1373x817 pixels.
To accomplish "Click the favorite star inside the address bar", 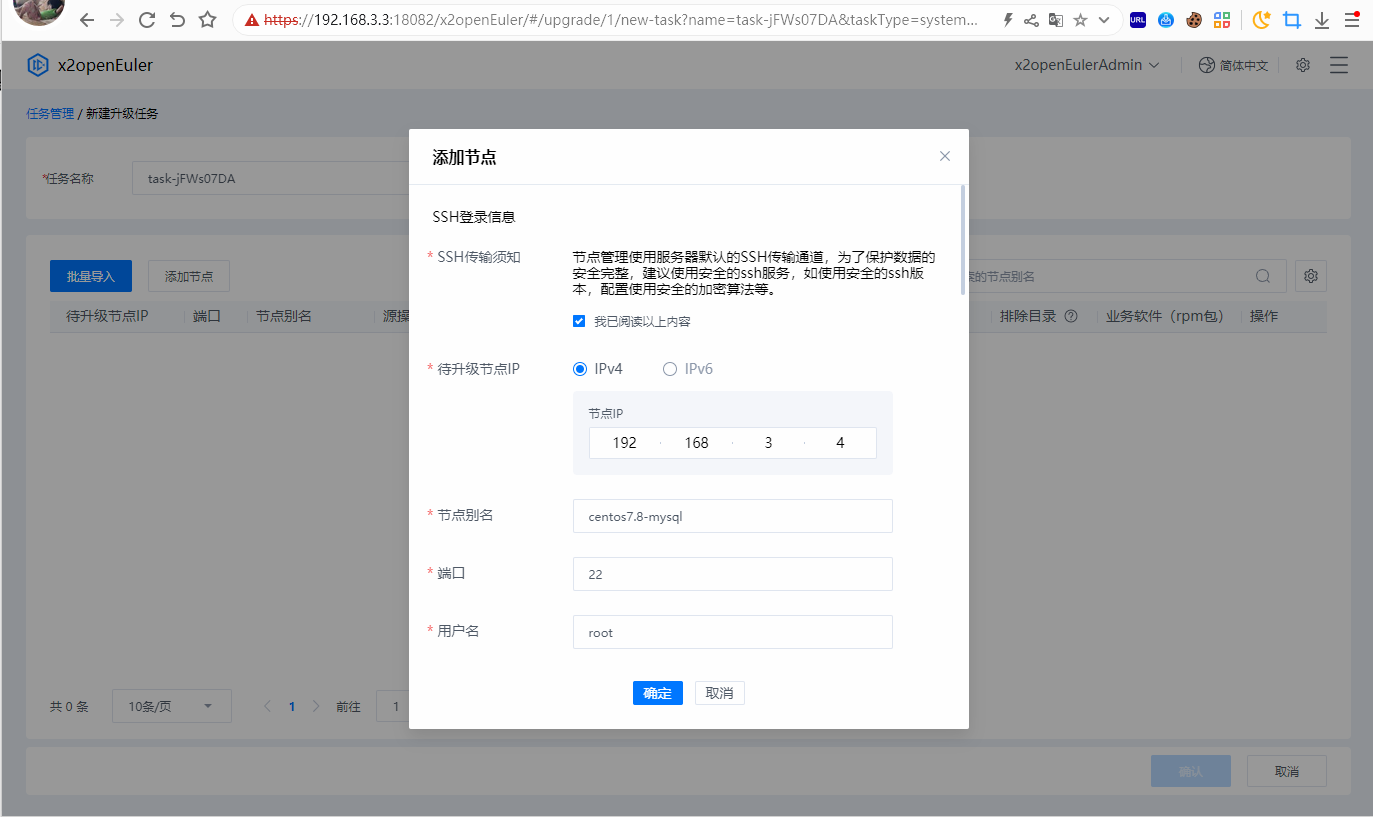I will pyautogui.click(x=1080, y=20).
